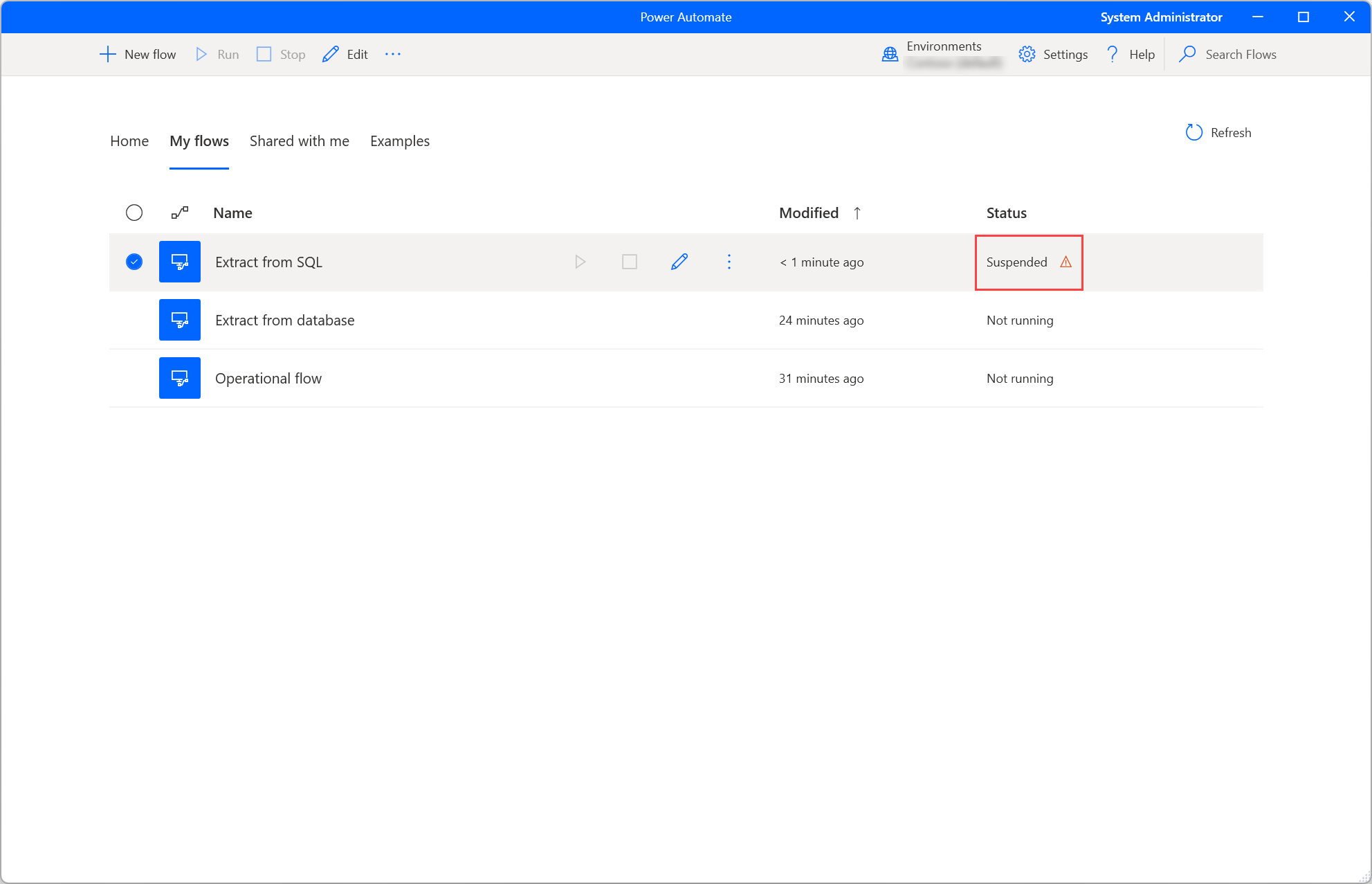Click the Help menu item
1372x884 pixels.
pyautogui.click(x=1140, y=55)
